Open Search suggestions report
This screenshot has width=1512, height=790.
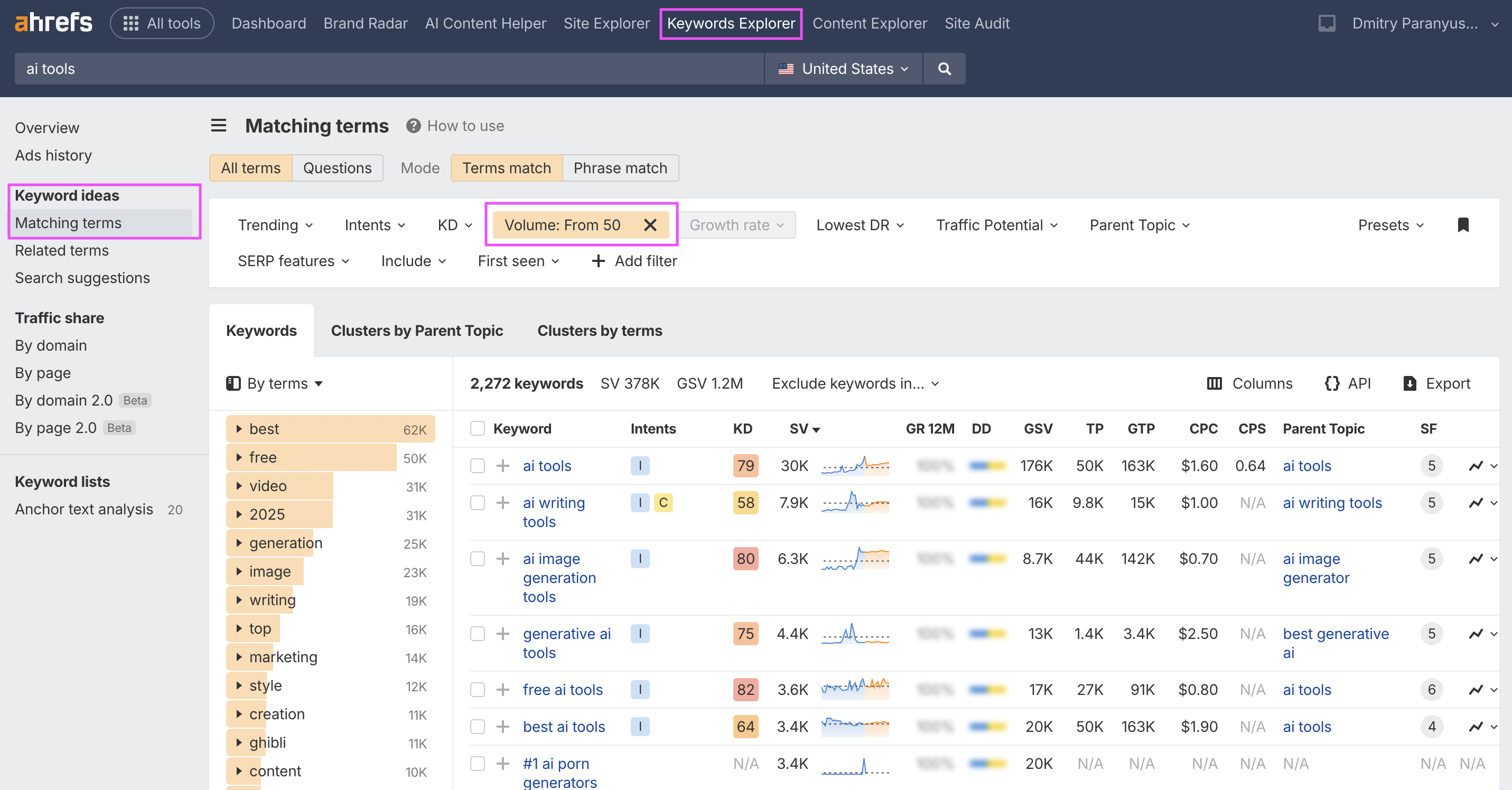tap(82, 278)
